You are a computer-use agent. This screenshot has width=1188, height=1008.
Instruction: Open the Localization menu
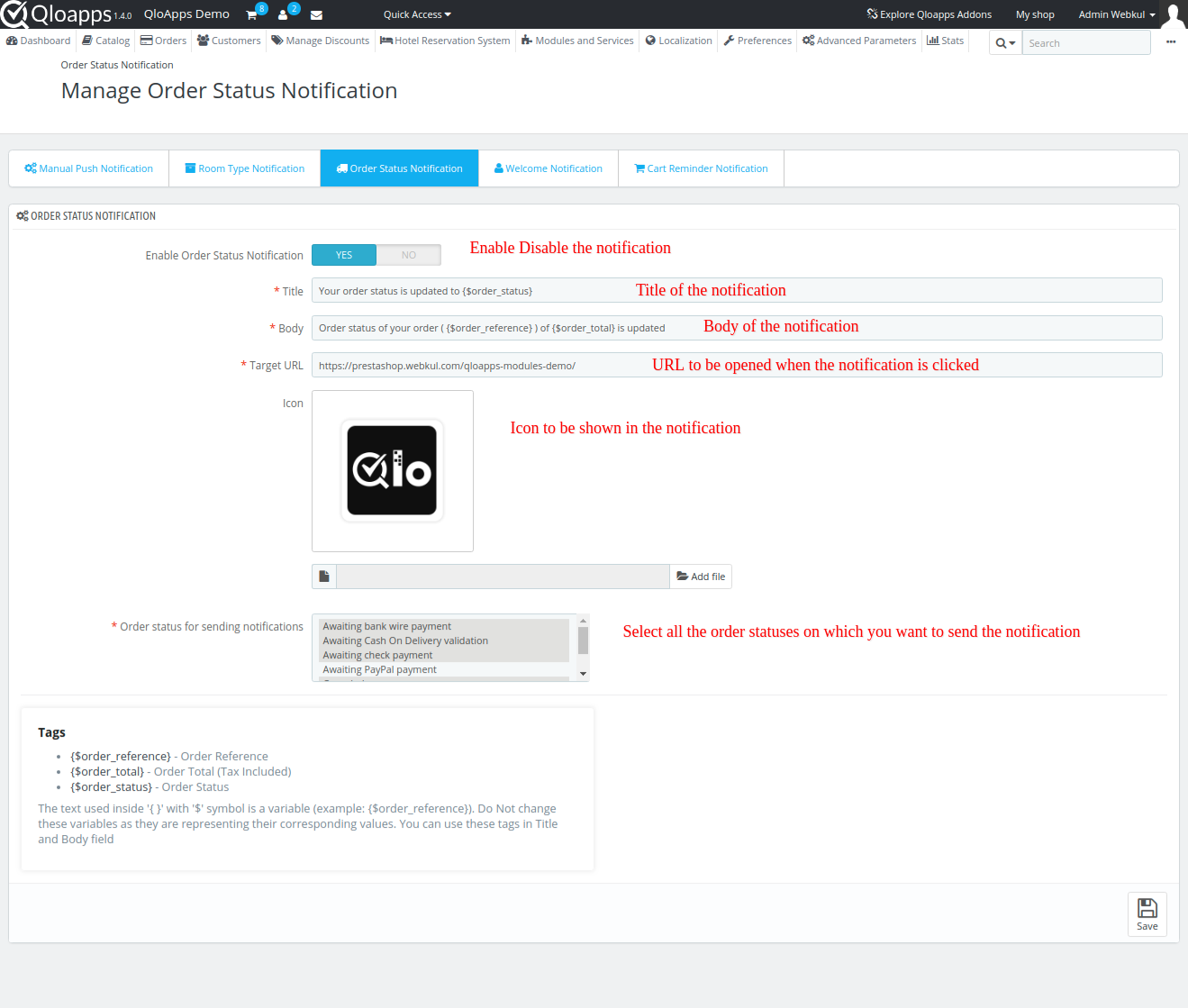[x=679, y=41]
